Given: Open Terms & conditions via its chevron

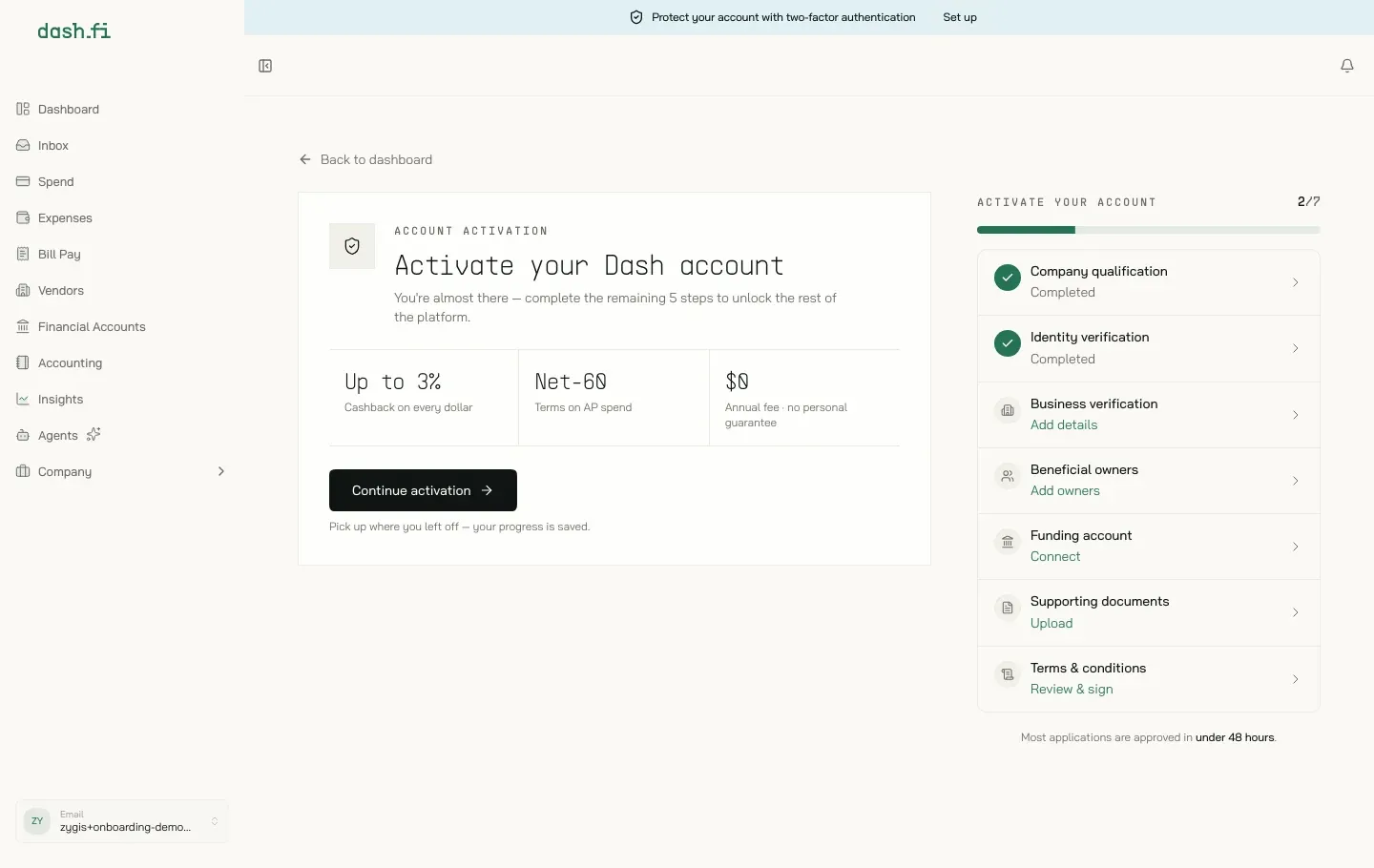Looking at the screenshot, I should click(x=1295, y=679).
